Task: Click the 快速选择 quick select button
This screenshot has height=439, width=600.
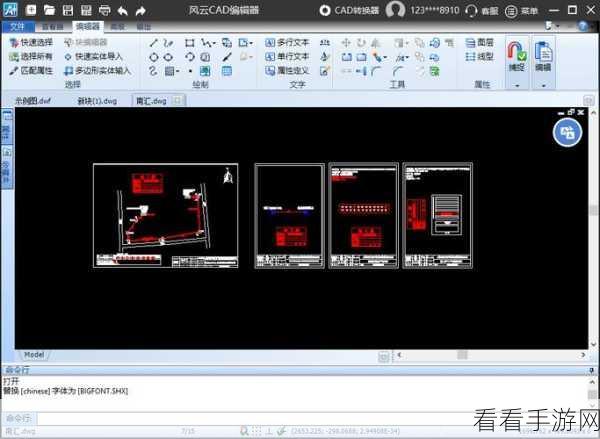Action: tap(31, 42)
